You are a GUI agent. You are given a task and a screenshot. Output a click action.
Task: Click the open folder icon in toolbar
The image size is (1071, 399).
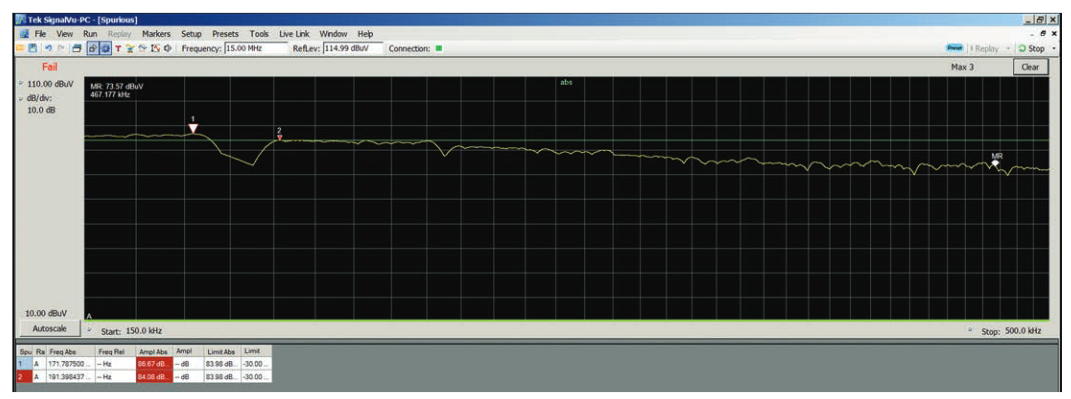[x=20, y=49]
